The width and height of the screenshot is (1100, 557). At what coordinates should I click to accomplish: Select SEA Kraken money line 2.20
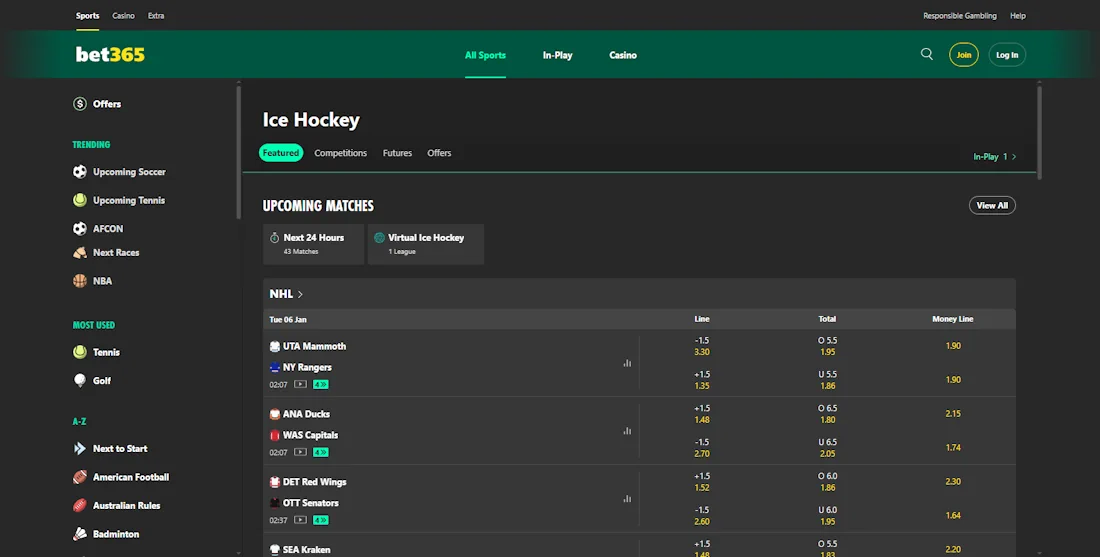point(953,549)
